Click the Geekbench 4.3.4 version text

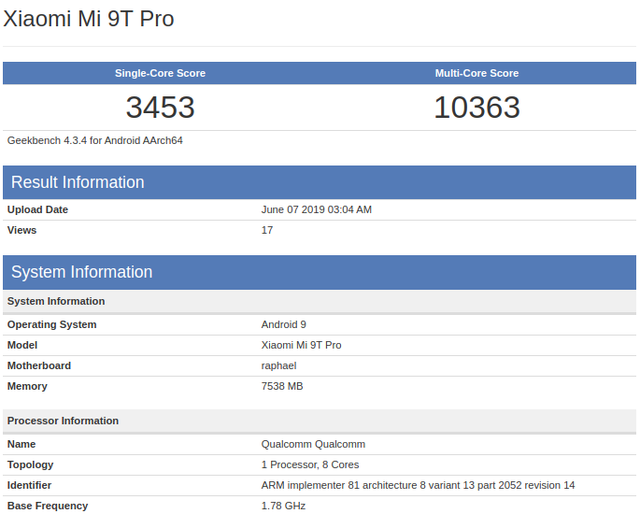point(95,140)
